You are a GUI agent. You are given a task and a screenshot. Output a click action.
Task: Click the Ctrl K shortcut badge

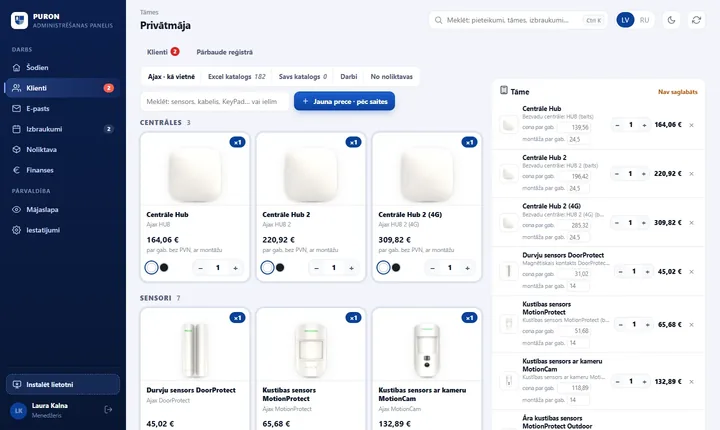pyautogui.click(x=593, y=20)
